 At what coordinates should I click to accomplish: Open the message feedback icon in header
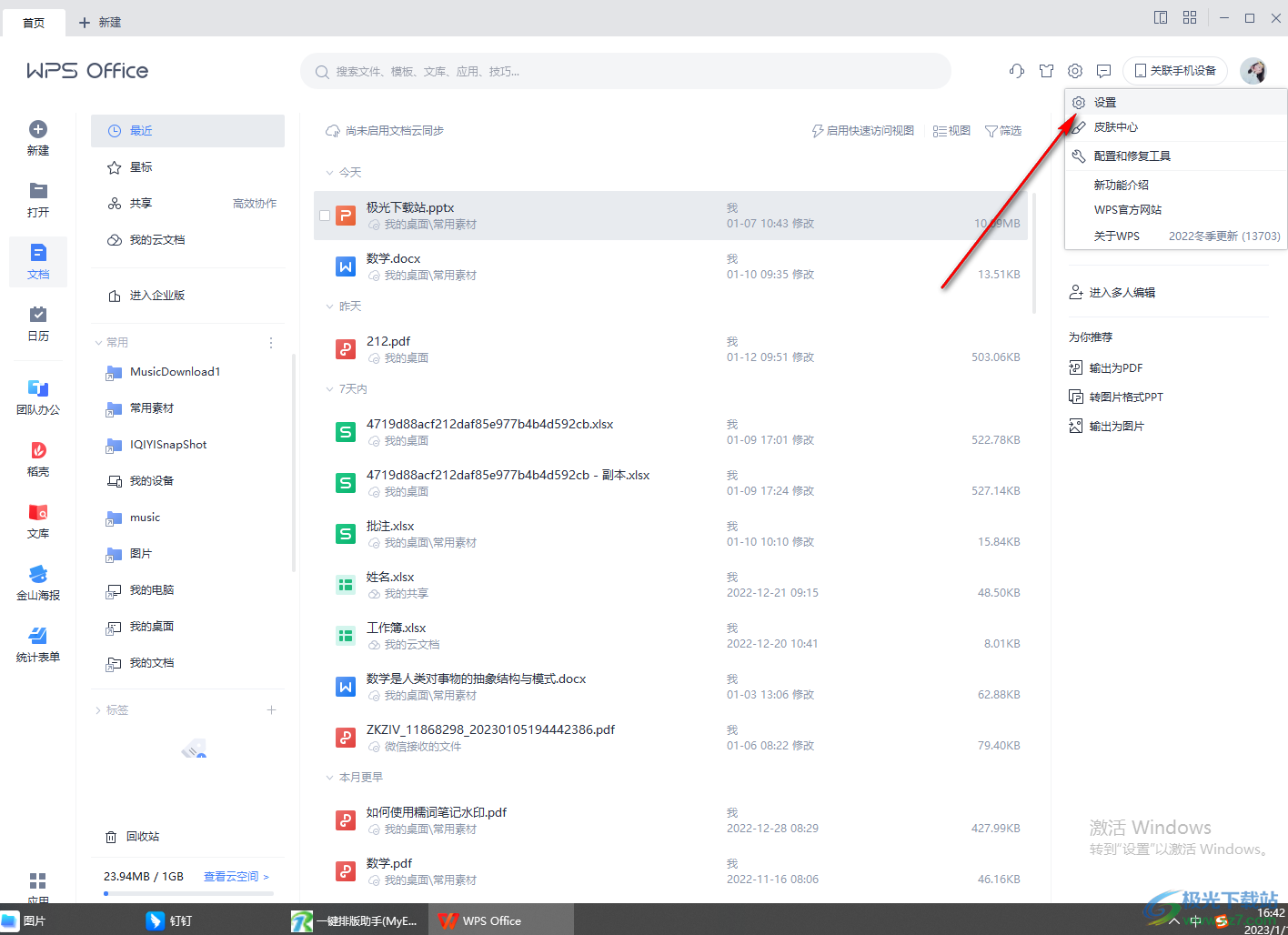click(1104, 71)
